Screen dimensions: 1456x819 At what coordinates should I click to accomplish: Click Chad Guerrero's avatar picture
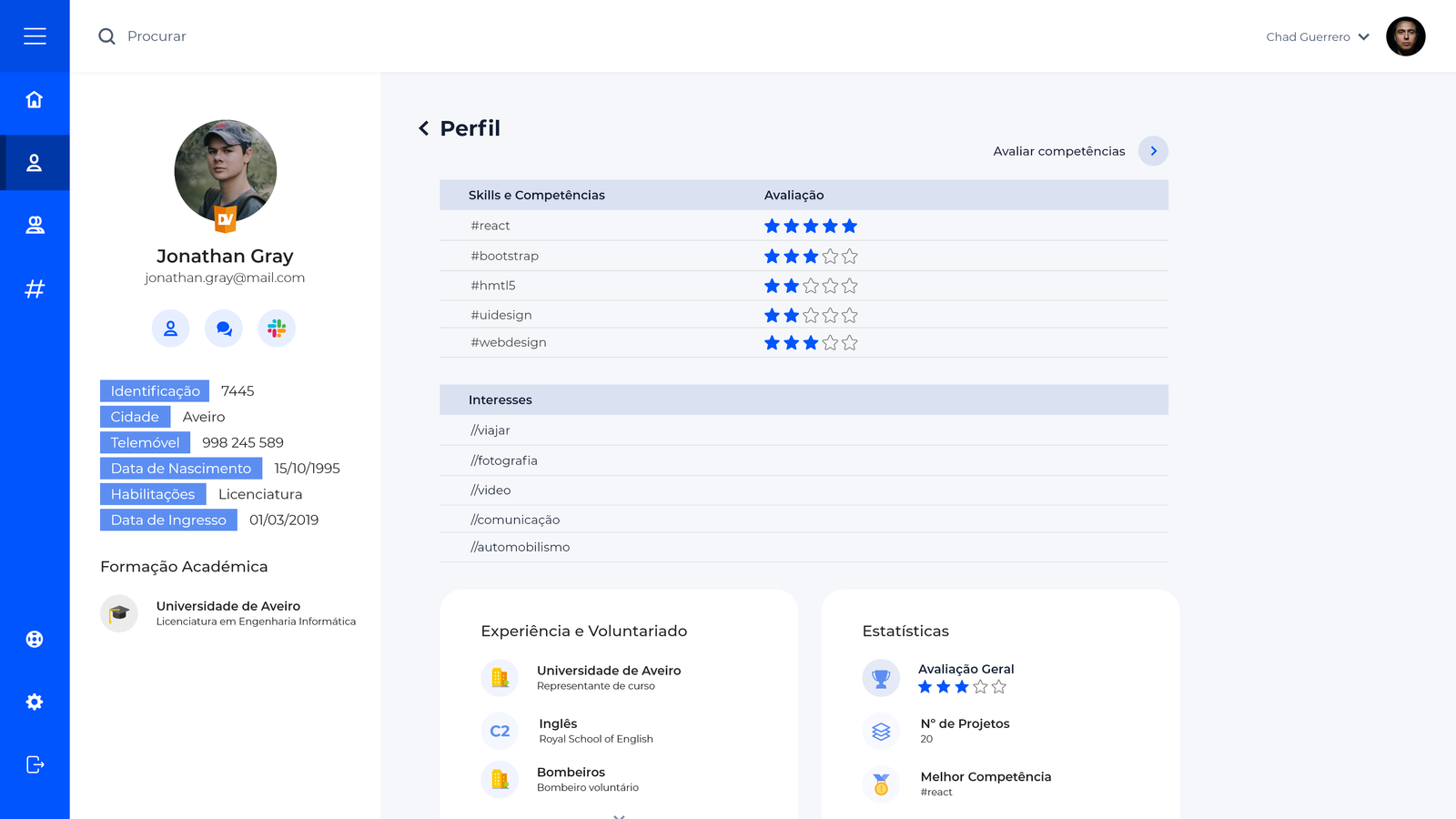click(1405, 36)
